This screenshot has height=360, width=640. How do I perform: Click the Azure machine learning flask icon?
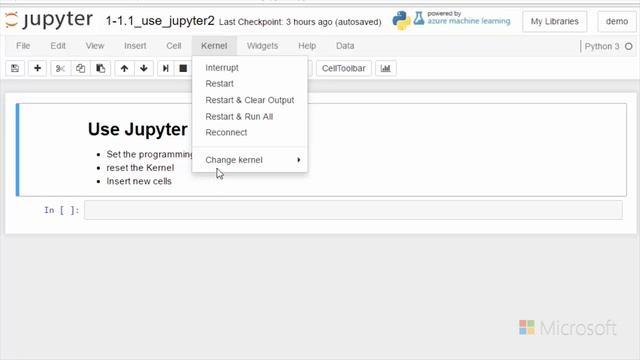(x=419, y=18)
